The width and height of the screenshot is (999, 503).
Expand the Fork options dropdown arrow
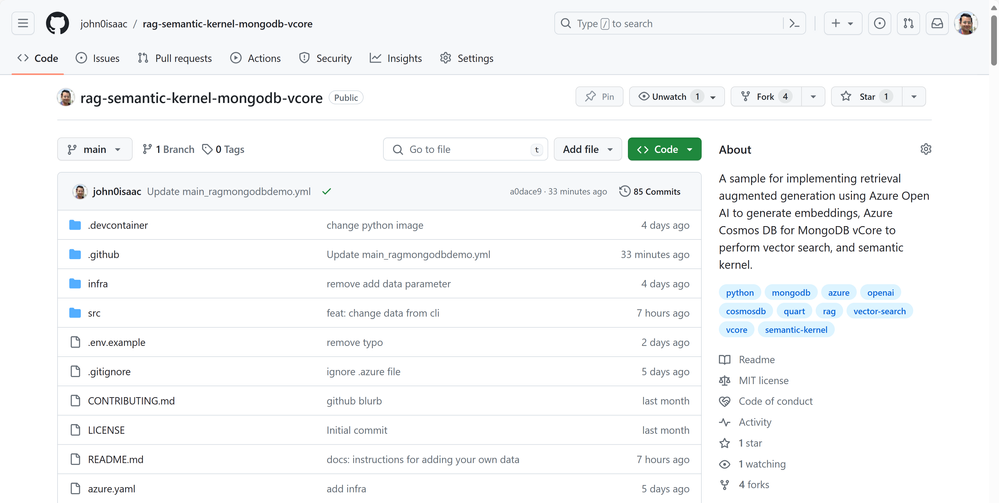tap(813, 97)
